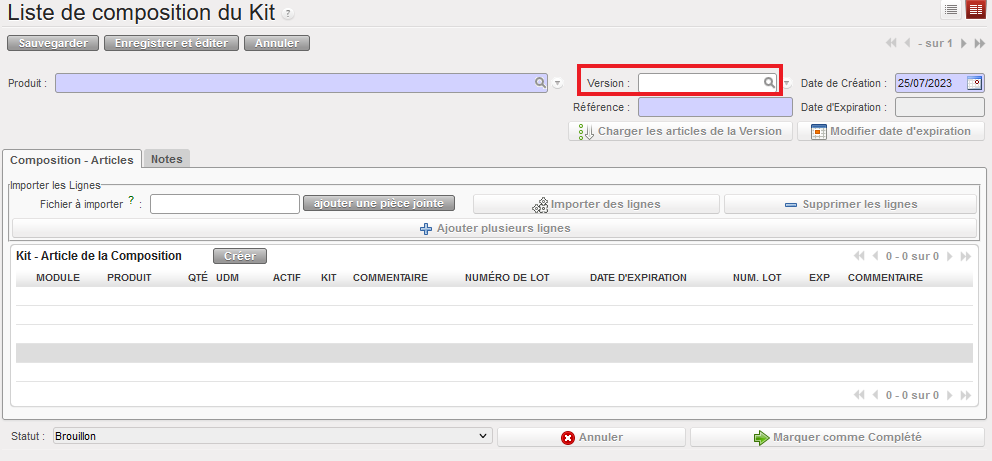Go to previous page in lower Kit list pager
Viewport: 992px width, 461px height.
tap(875, 395)
